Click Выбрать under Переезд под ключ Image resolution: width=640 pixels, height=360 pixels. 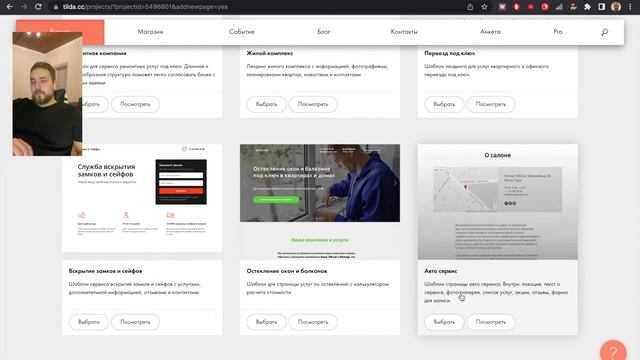(444, 104)
